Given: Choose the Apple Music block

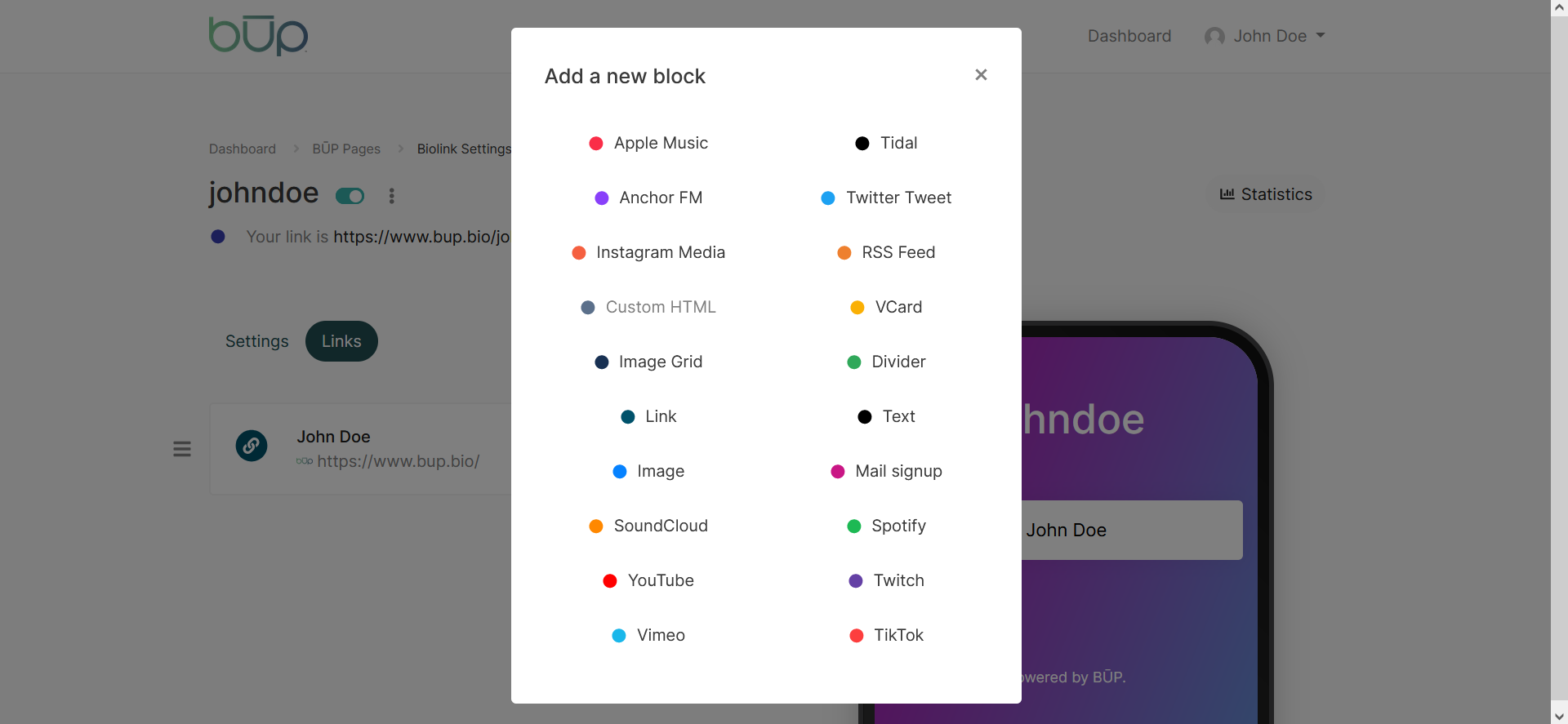Looking at the screenshot, I should [648, 143].
